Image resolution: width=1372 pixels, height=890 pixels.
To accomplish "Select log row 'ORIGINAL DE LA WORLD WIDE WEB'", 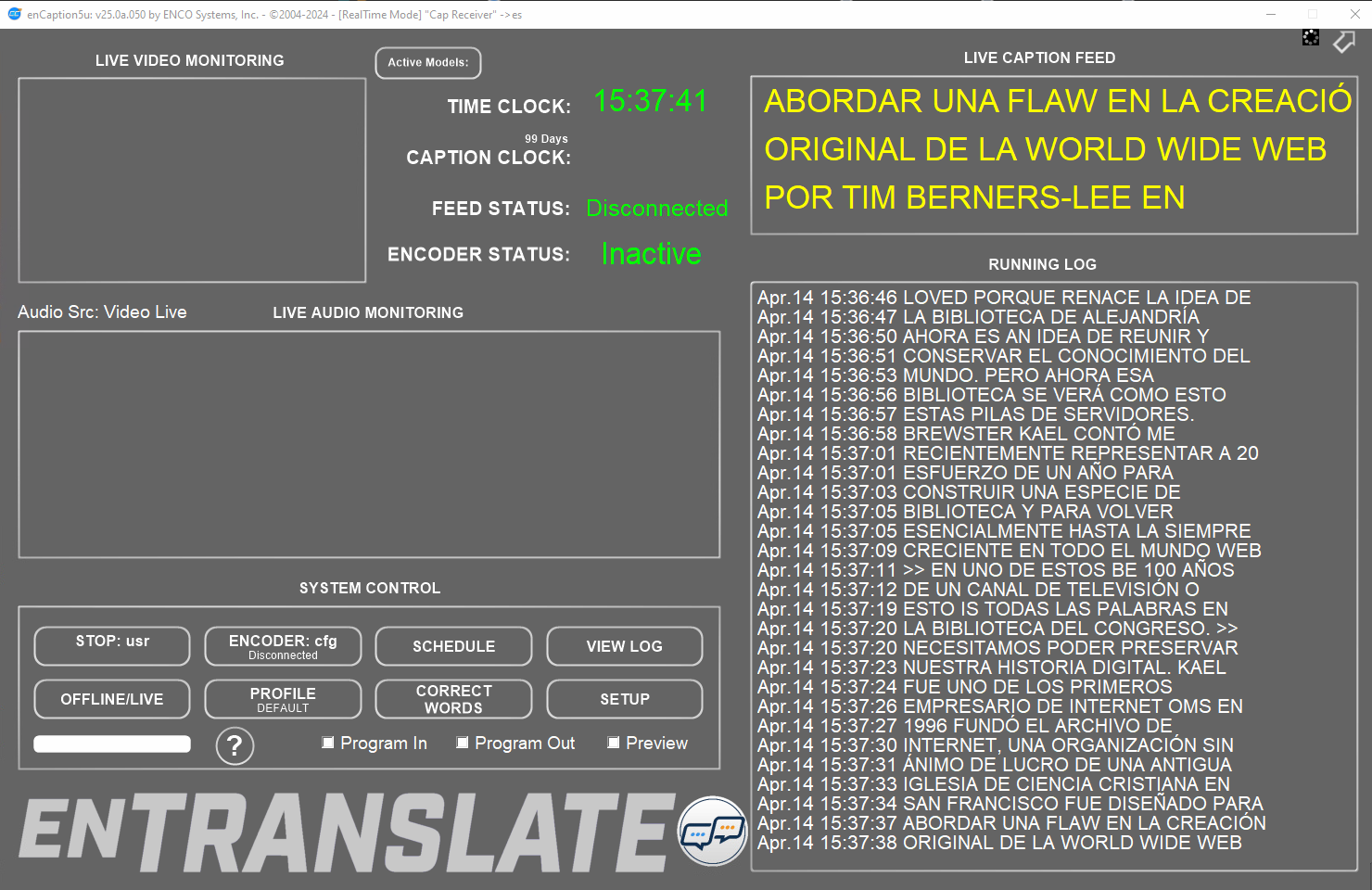I will (x=999, y=843).
